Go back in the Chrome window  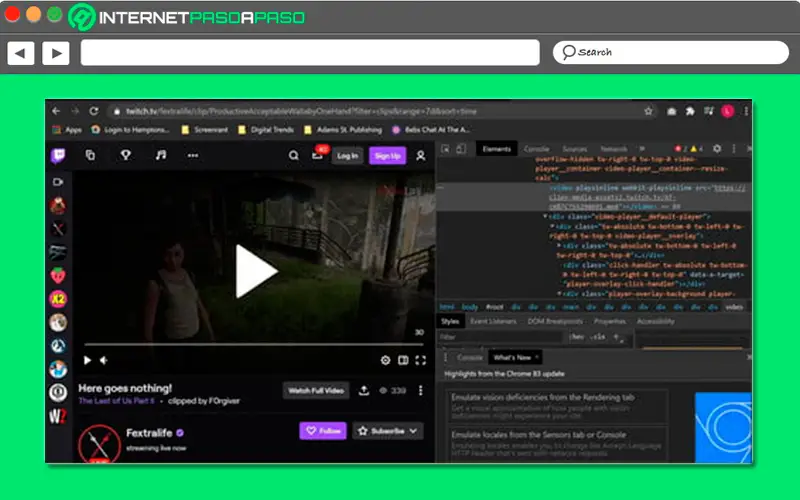click(x=56, y=111)
